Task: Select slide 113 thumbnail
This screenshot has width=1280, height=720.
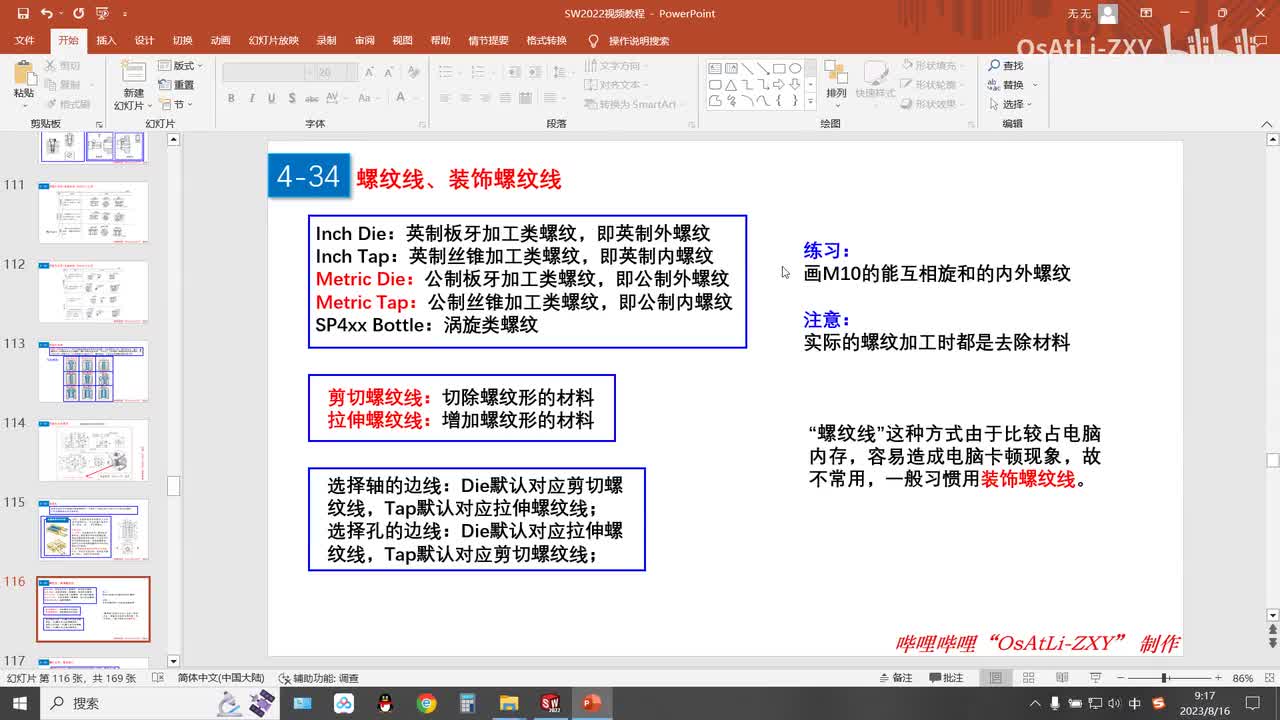Action: click(x=93, y=371)
